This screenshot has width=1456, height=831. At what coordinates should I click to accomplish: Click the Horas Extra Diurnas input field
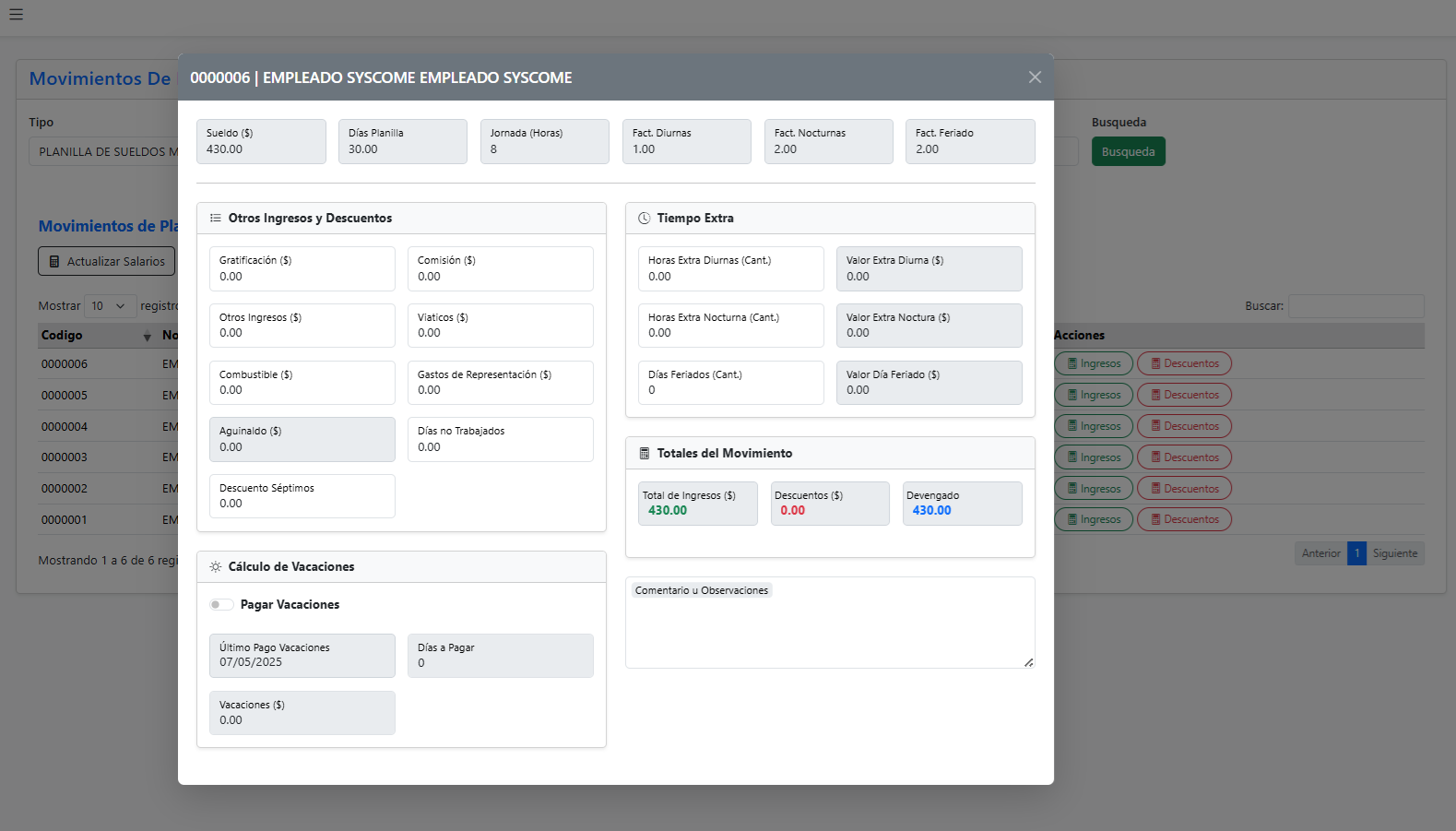(x=730, y=269)
